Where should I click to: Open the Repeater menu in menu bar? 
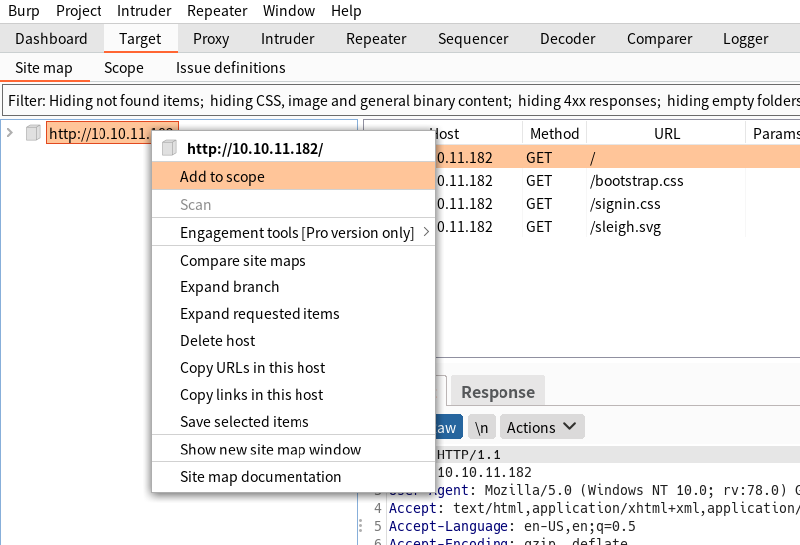[x=217, y=11]
